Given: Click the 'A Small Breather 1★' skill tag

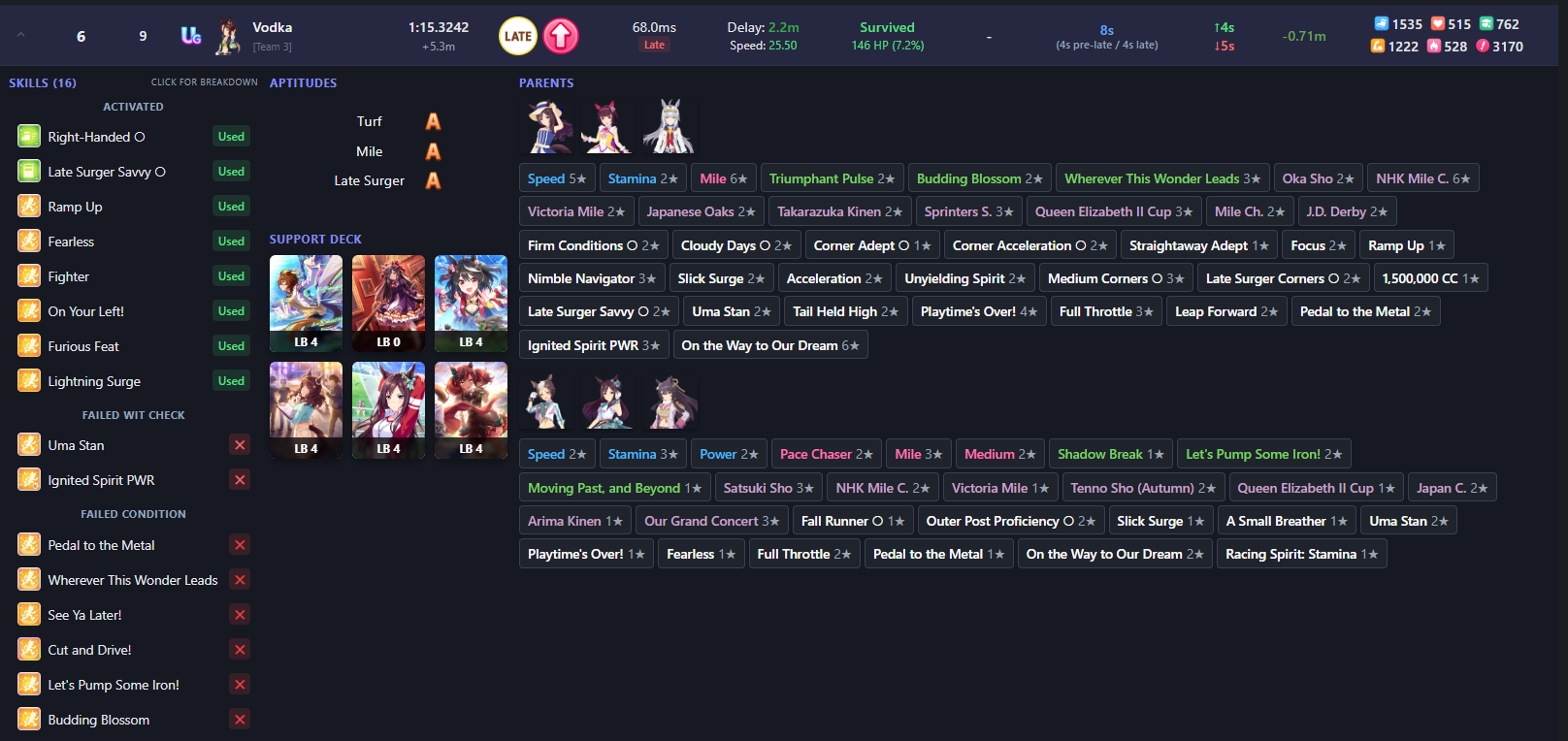Looking at the screenshot, I should point(1288,521).
